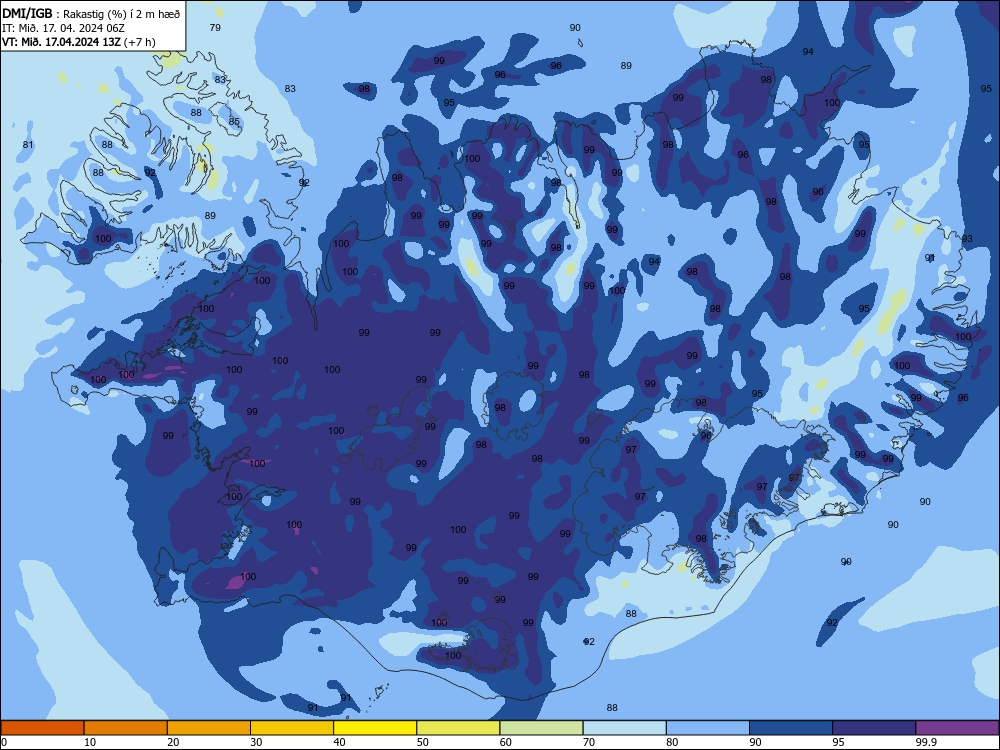Choose the 30–40 golden legend swatch

[292, 728]
